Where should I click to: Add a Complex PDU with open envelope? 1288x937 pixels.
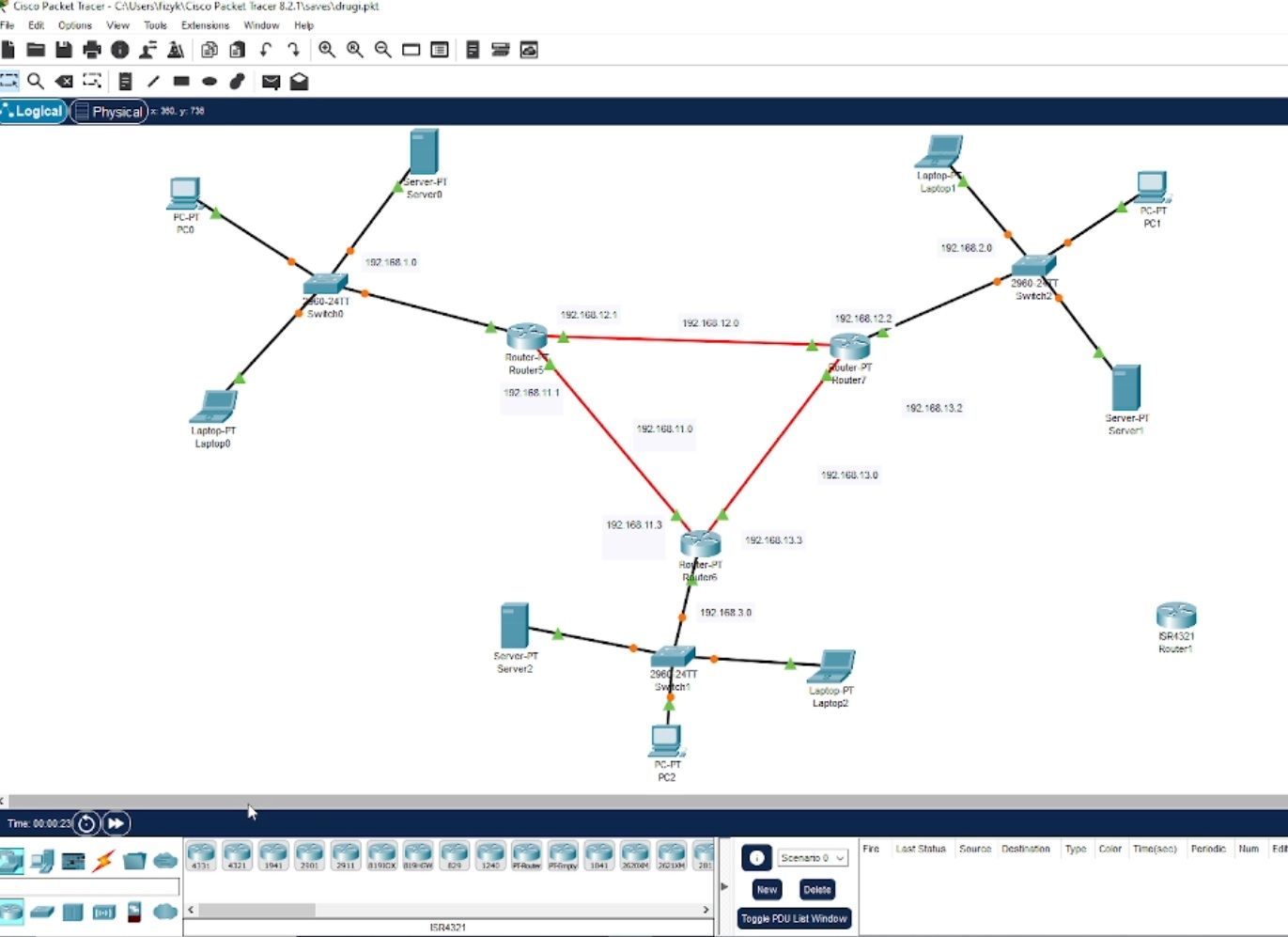click(299, 82)
